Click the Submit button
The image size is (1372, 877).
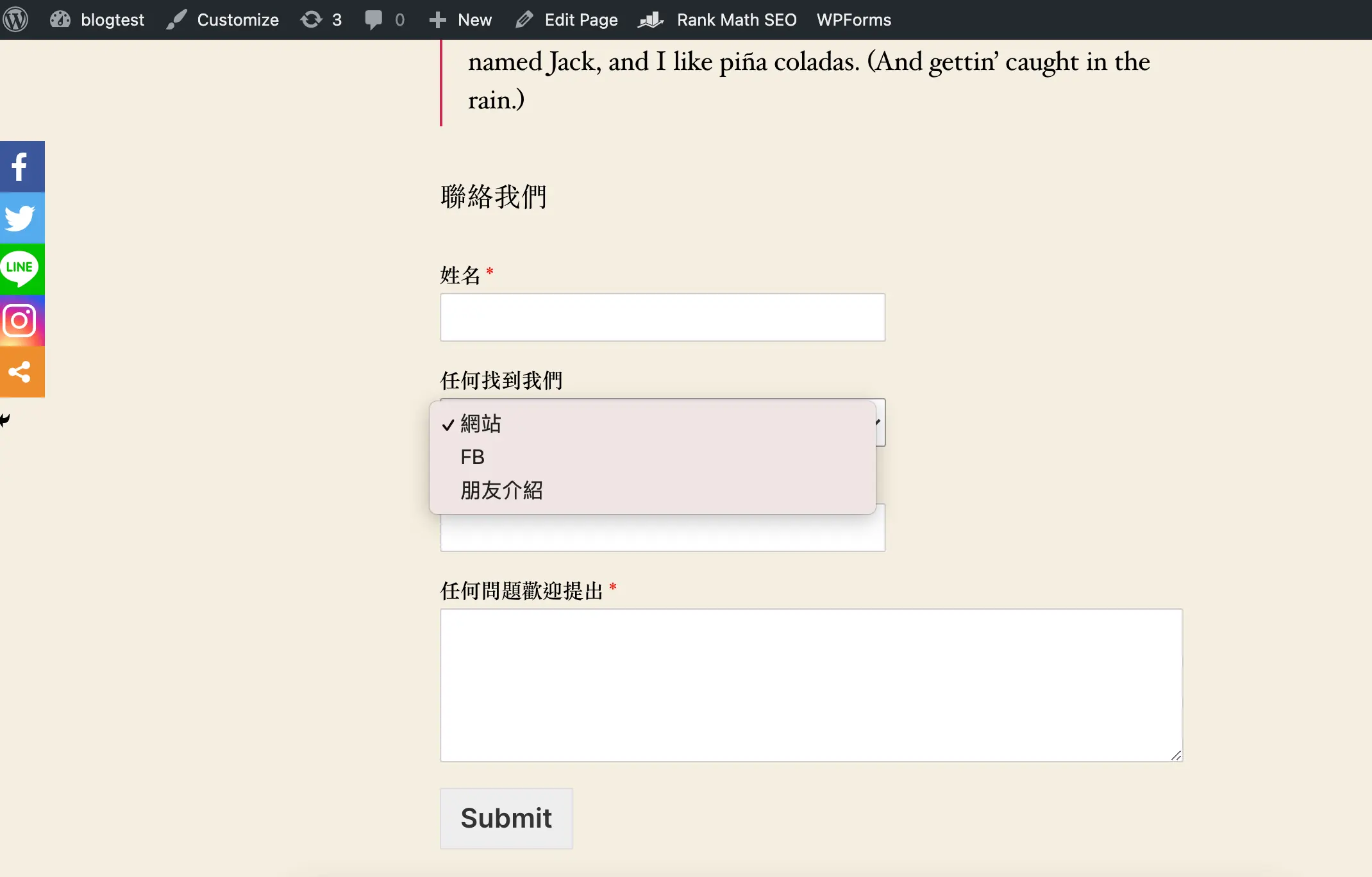[506, 819]
